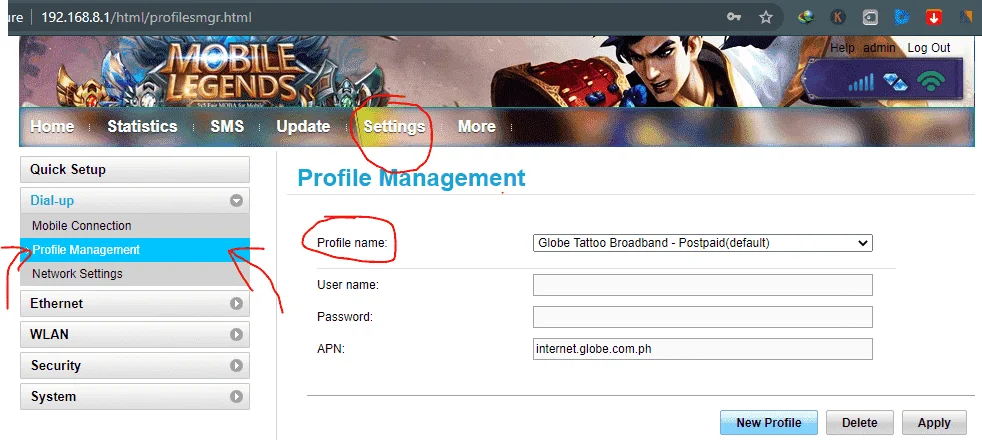
Task: Open the Internet Download Manager extension icon
Action: pyautogui.click(x=805, y=17)
